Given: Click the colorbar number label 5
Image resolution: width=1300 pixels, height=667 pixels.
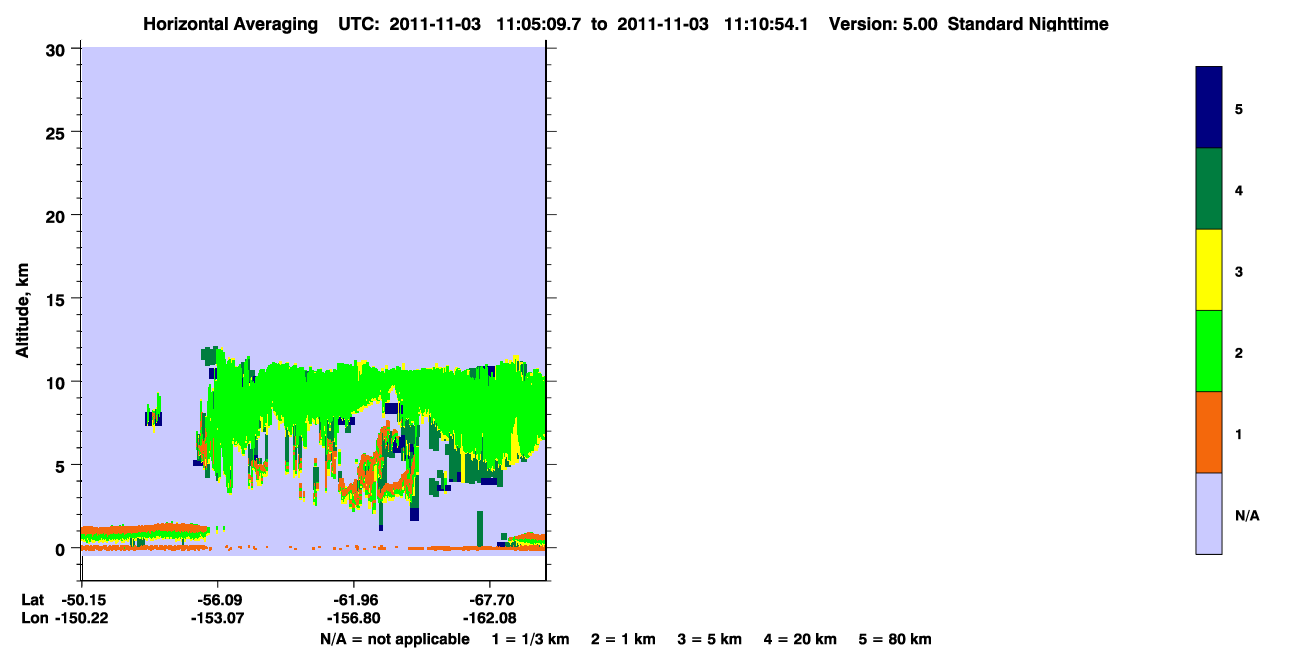Looking at the screenshot, I should (1239, 108).
